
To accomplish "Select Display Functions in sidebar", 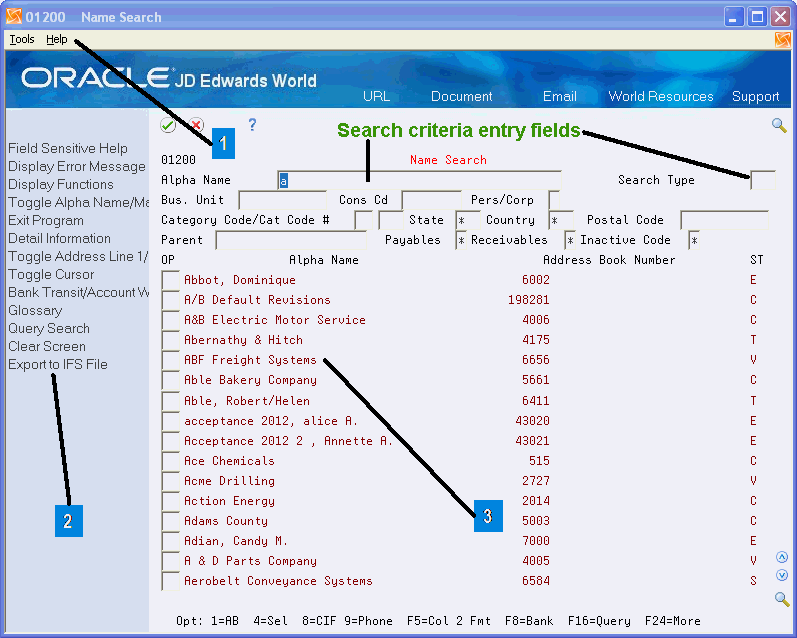I will 60,184.
